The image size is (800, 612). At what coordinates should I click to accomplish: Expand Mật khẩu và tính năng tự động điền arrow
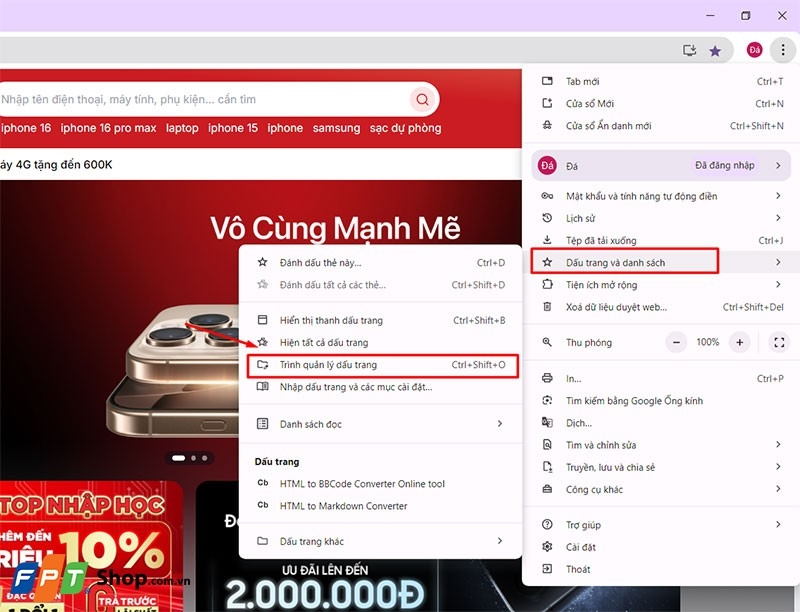(778, 196)
